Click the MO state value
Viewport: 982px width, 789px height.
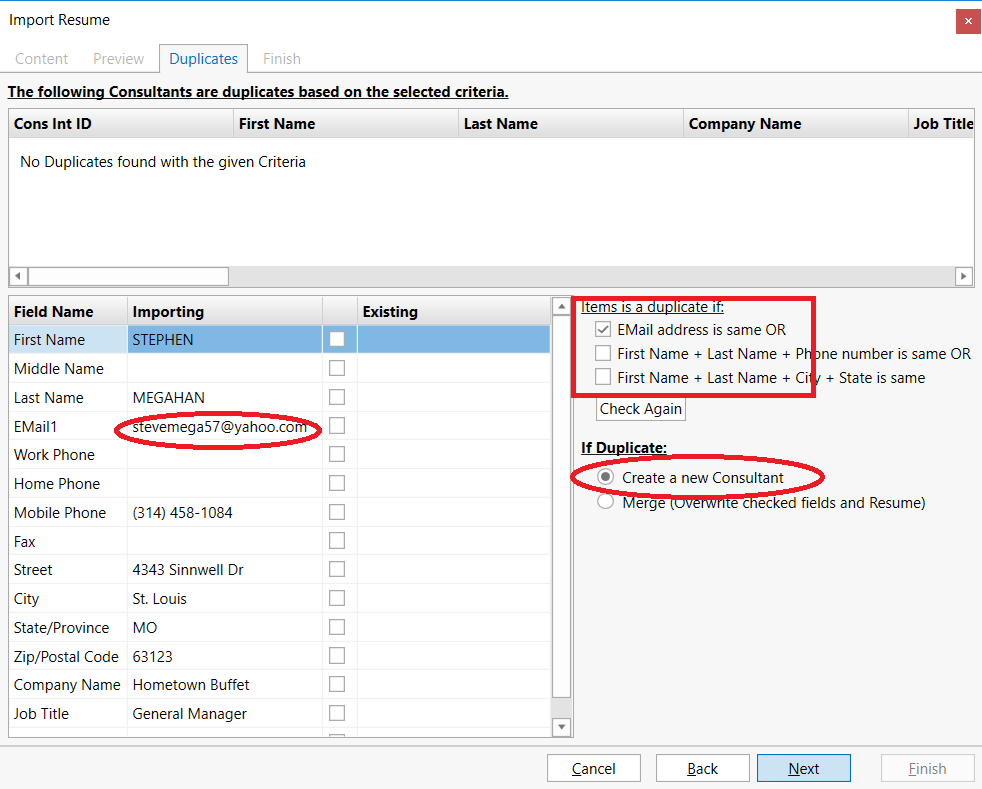pos(225,627)
